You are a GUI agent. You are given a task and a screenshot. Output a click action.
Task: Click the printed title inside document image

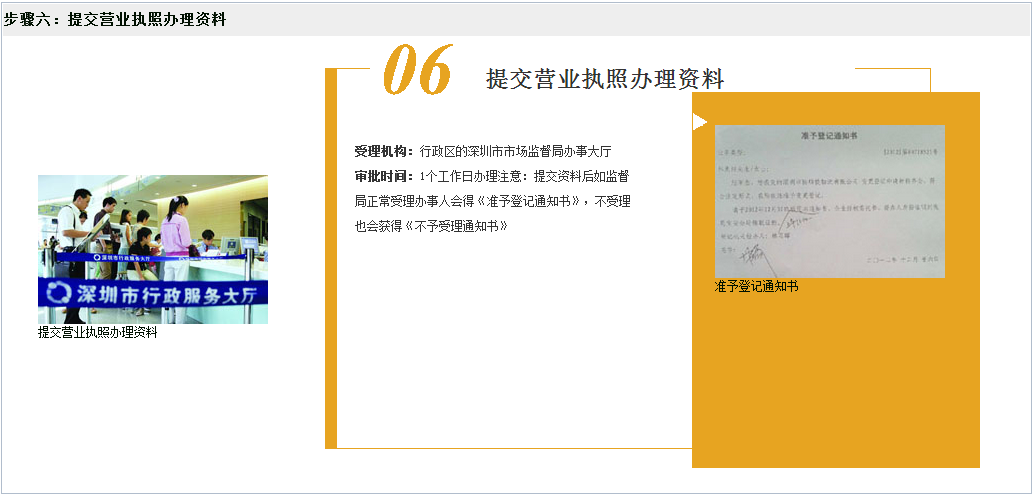(829, 134)
